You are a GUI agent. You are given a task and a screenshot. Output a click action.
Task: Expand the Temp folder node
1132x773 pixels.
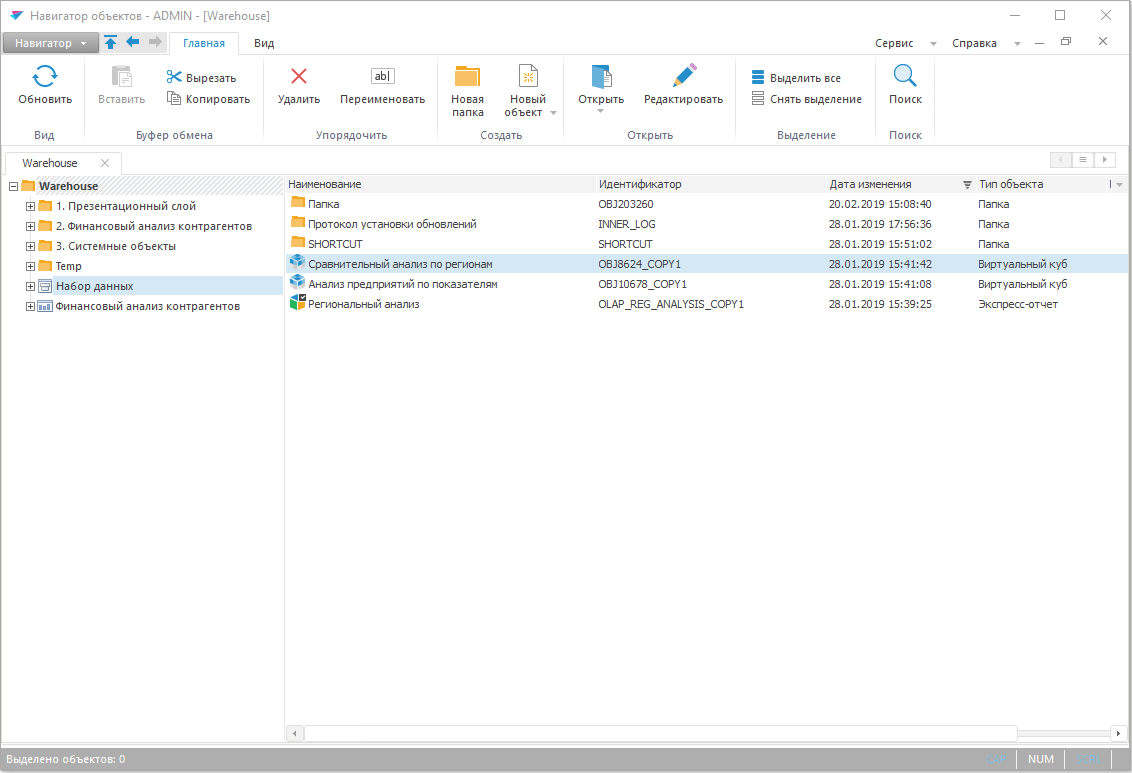point(30,266)
